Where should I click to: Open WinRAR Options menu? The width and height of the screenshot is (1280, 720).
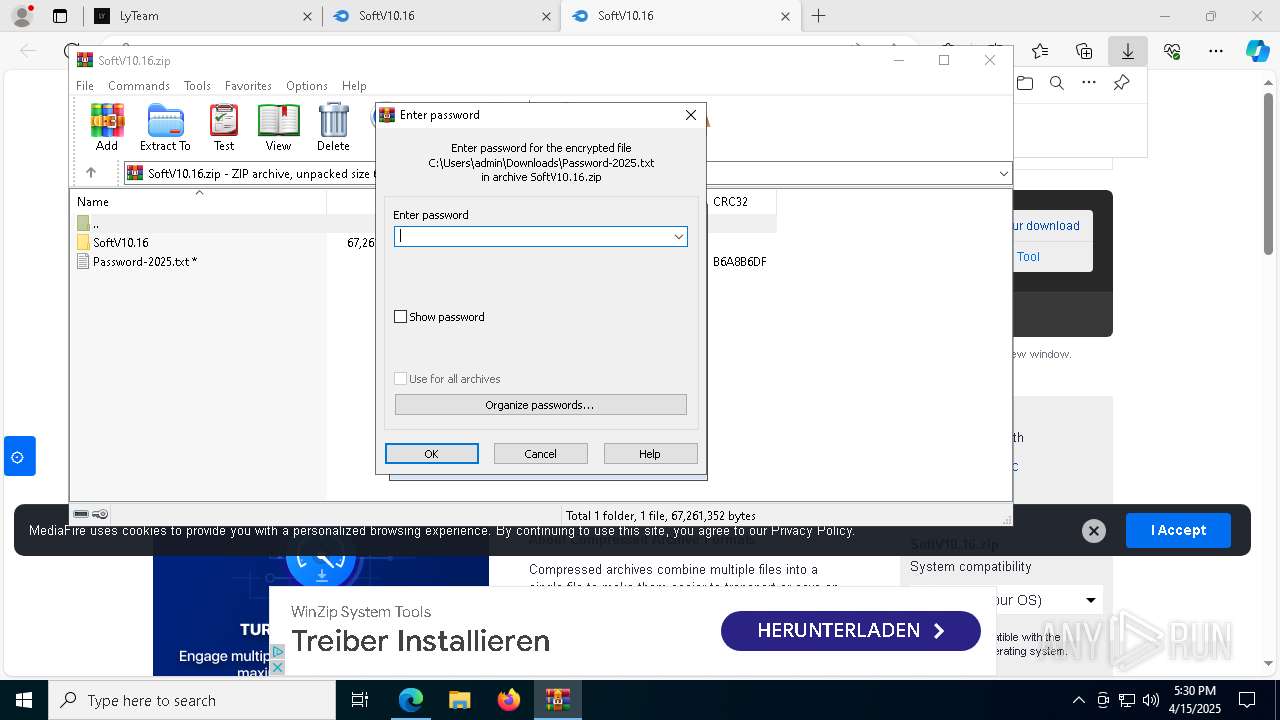coord(307,86)
